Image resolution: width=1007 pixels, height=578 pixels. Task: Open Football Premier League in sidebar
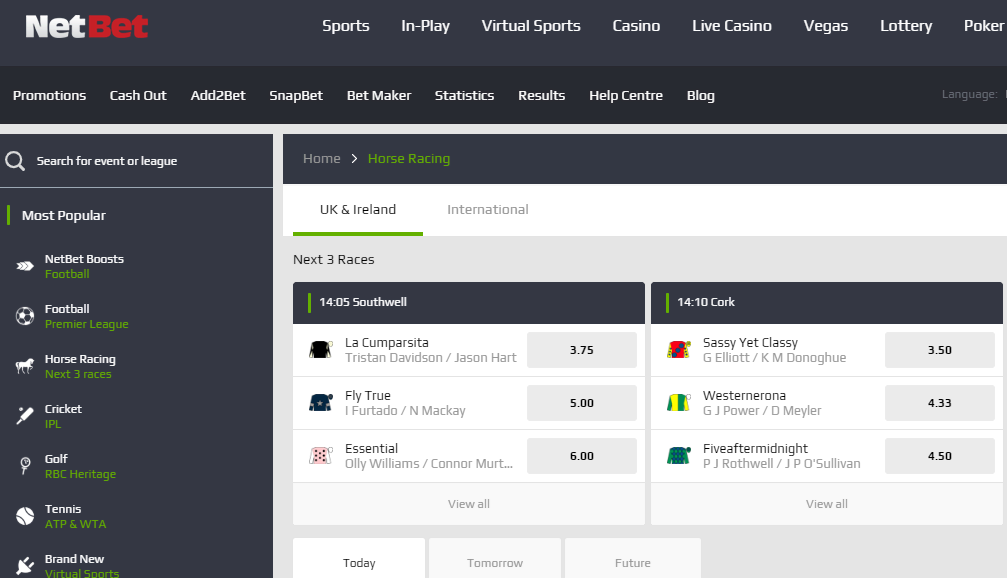(87, 316)
